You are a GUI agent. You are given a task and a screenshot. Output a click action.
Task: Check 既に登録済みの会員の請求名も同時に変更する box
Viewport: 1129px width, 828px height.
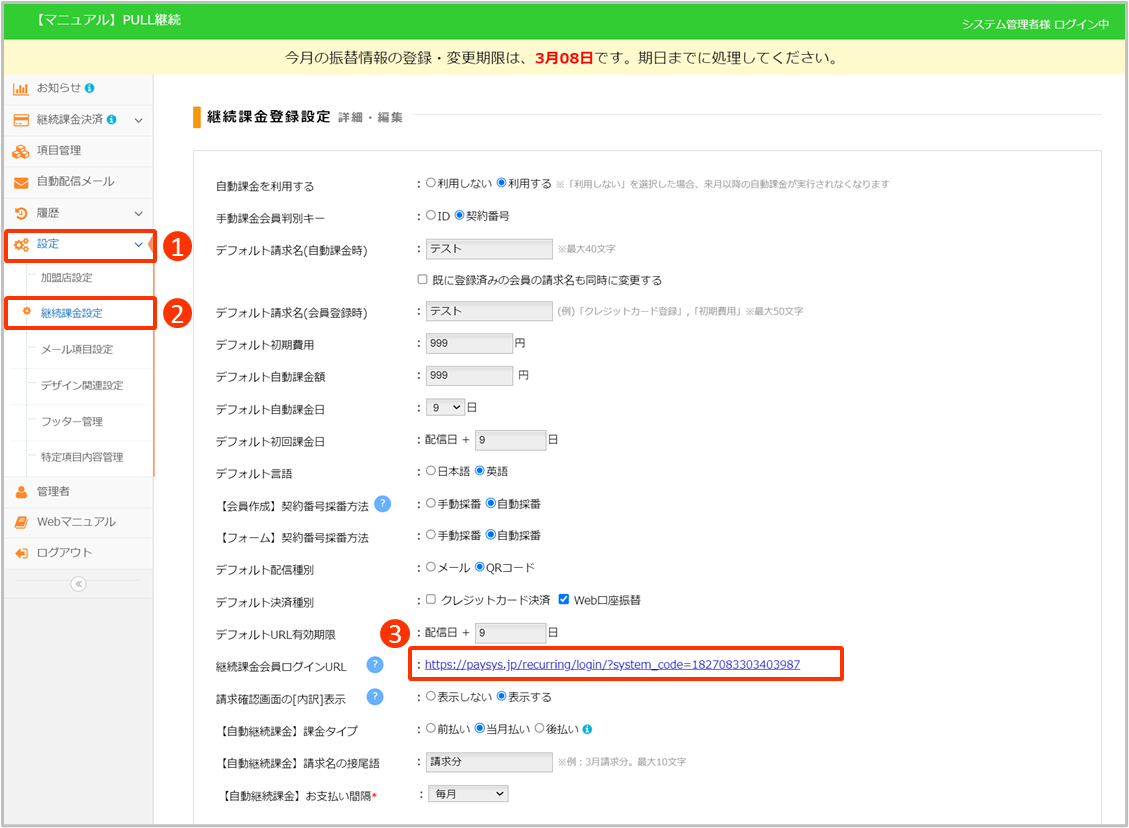coord(423,280)
